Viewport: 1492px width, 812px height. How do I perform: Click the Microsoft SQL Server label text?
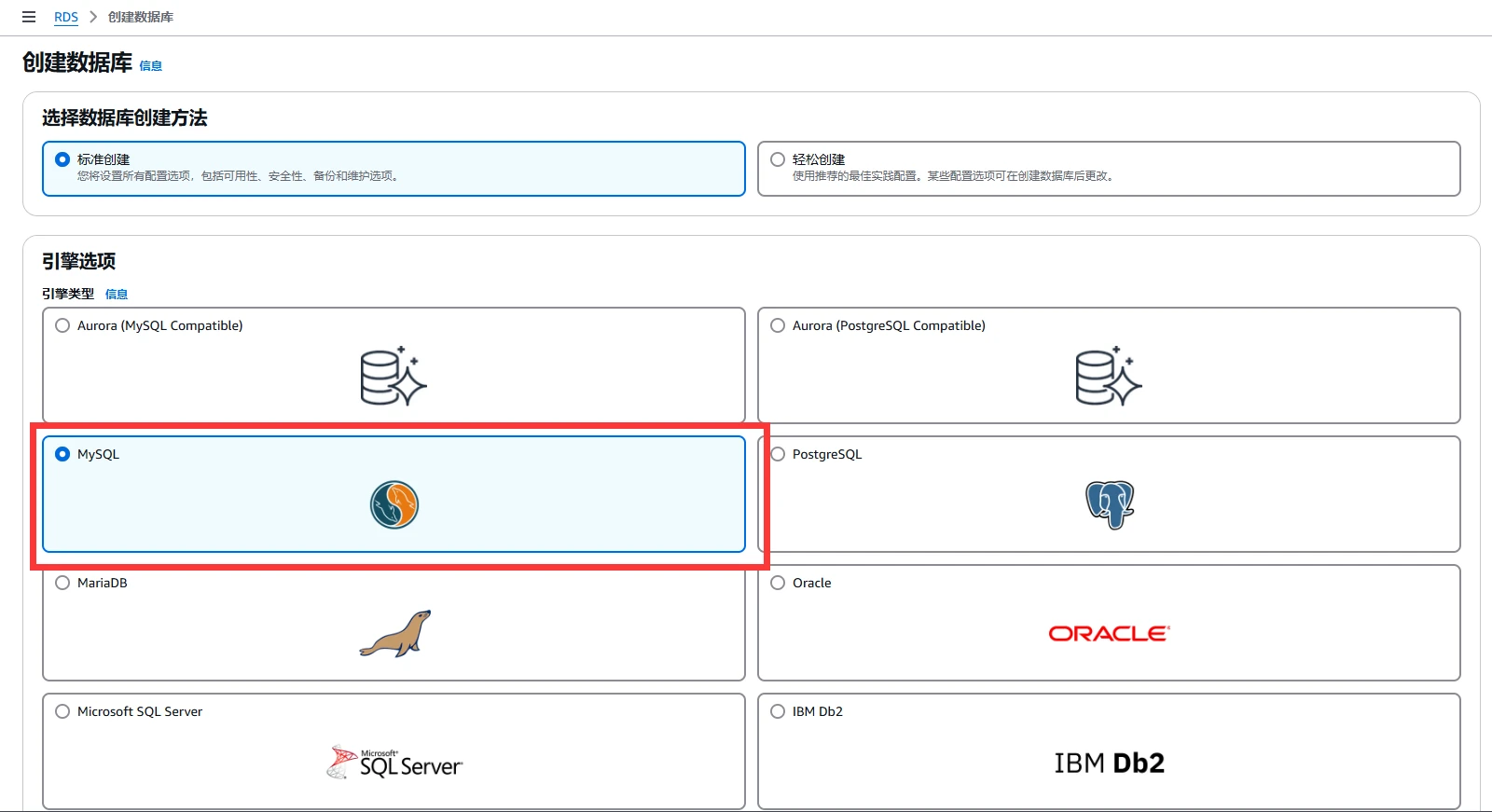[x=140, y=711]
